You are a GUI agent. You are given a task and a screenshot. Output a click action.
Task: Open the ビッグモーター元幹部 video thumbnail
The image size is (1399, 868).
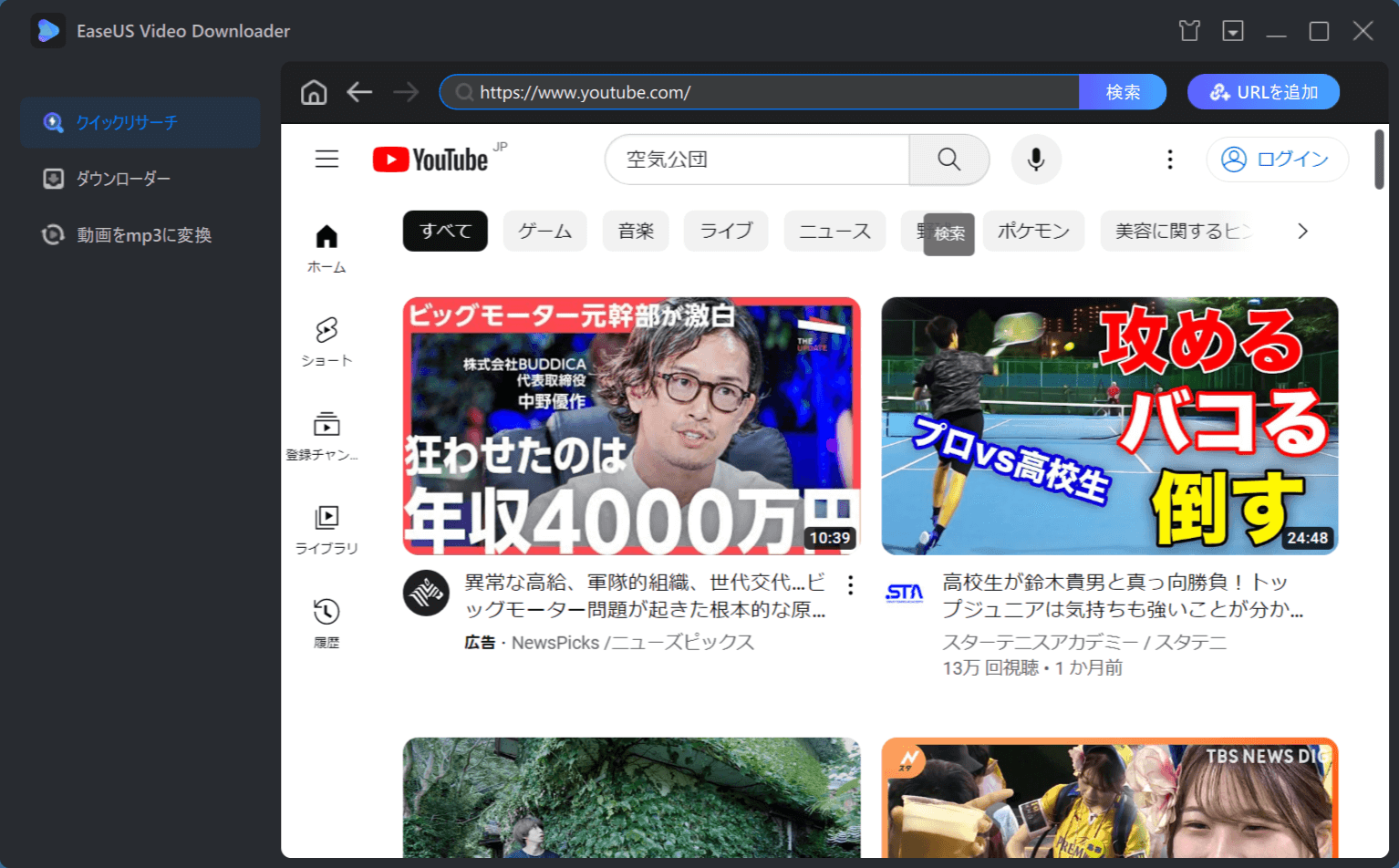click(x=632, y=426)
